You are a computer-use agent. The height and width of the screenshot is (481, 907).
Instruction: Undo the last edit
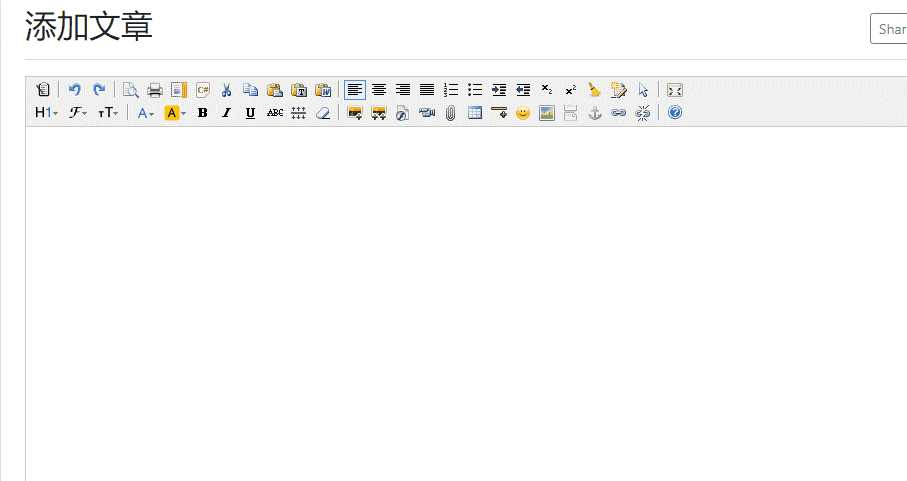[x=75, y=90]
